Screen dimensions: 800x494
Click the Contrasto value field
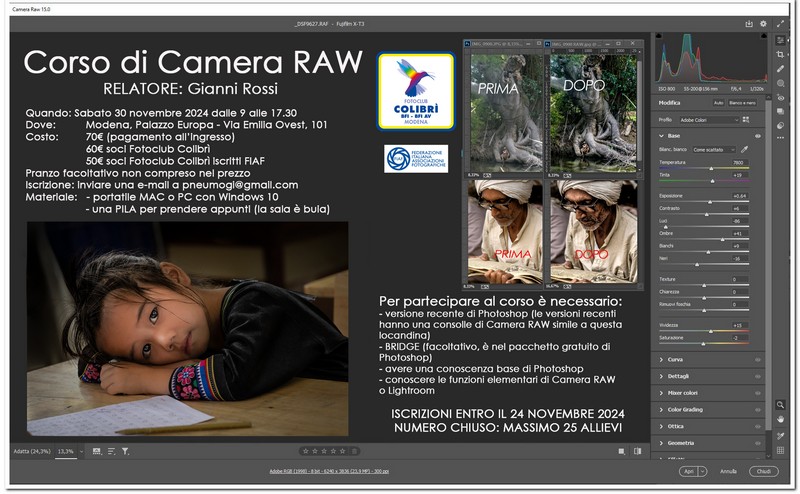pos(738,209)
